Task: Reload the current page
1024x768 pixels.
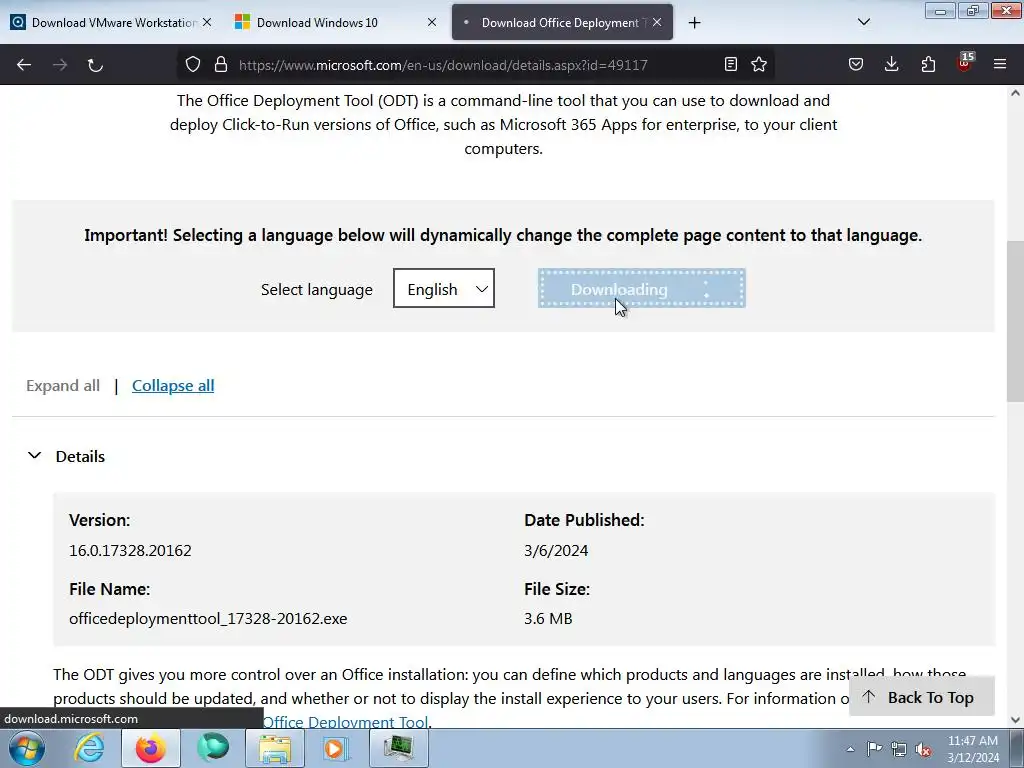Action: (95, 65)
